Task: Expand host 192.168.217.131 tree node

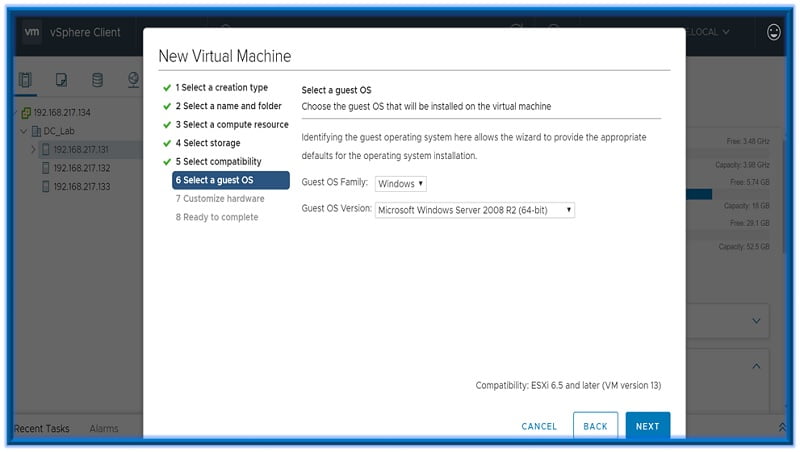Action: 32,150
